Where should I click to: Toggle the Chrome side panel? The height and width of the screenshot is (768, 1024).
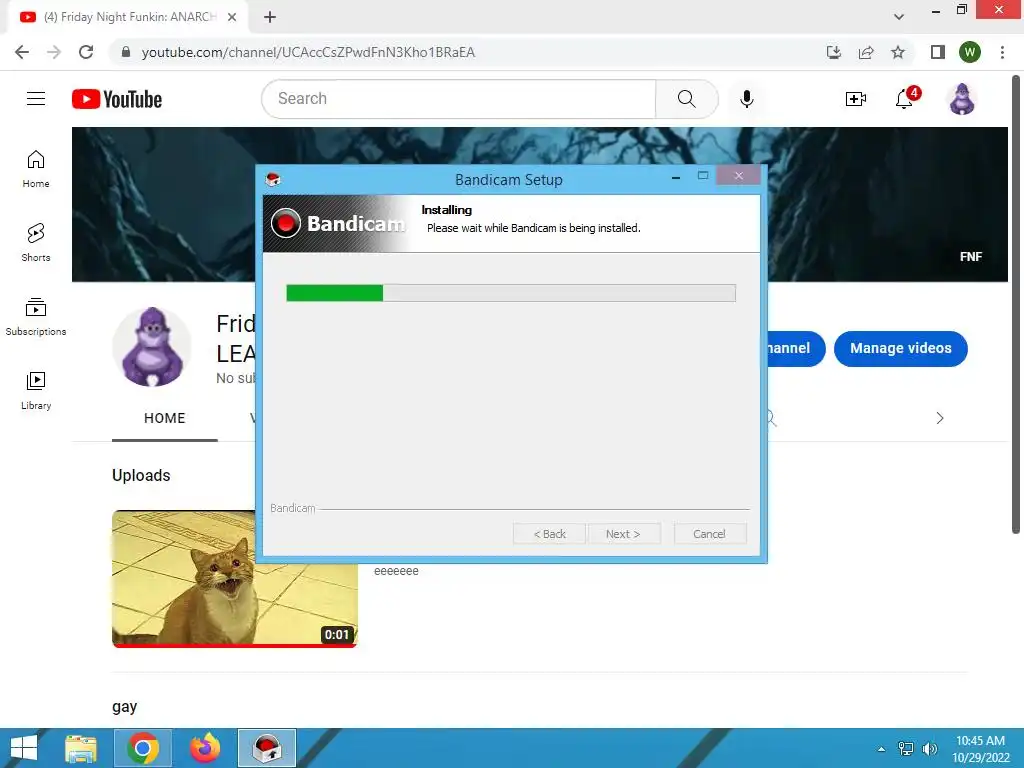point(938,52)
